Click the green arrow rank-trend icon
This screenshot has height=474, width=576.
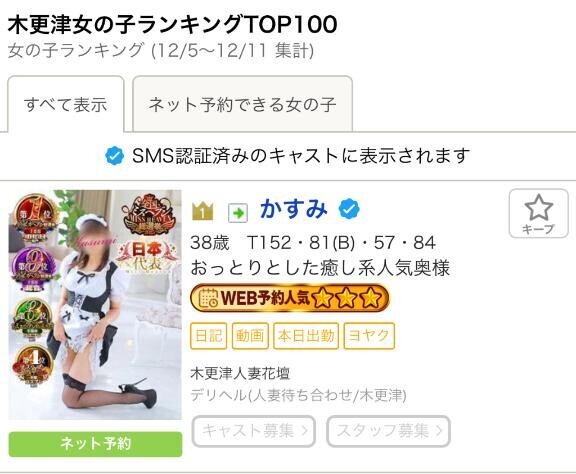(x=238, y=213)
